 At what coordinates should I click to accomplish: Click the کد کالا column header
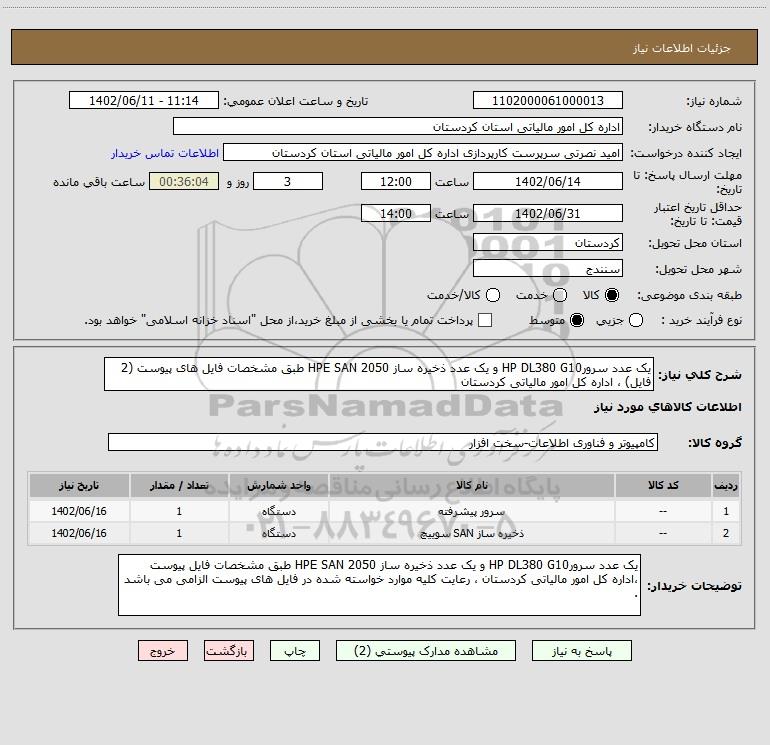click(x=663, y=486)
